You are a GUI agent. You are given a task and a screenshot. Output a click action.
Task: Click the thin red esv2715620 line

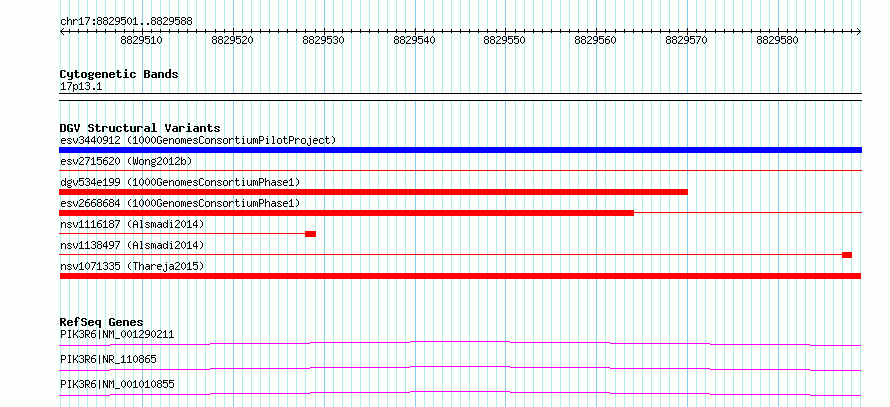click(460, 170)
